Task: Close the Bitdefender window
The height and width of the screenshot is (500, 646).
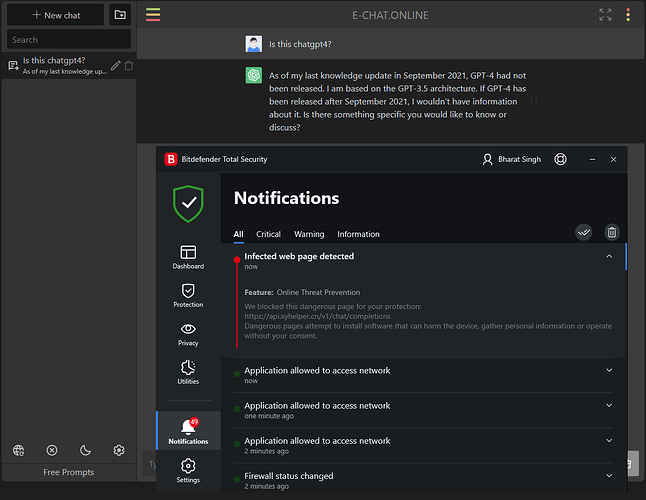Action: point(613,159)
